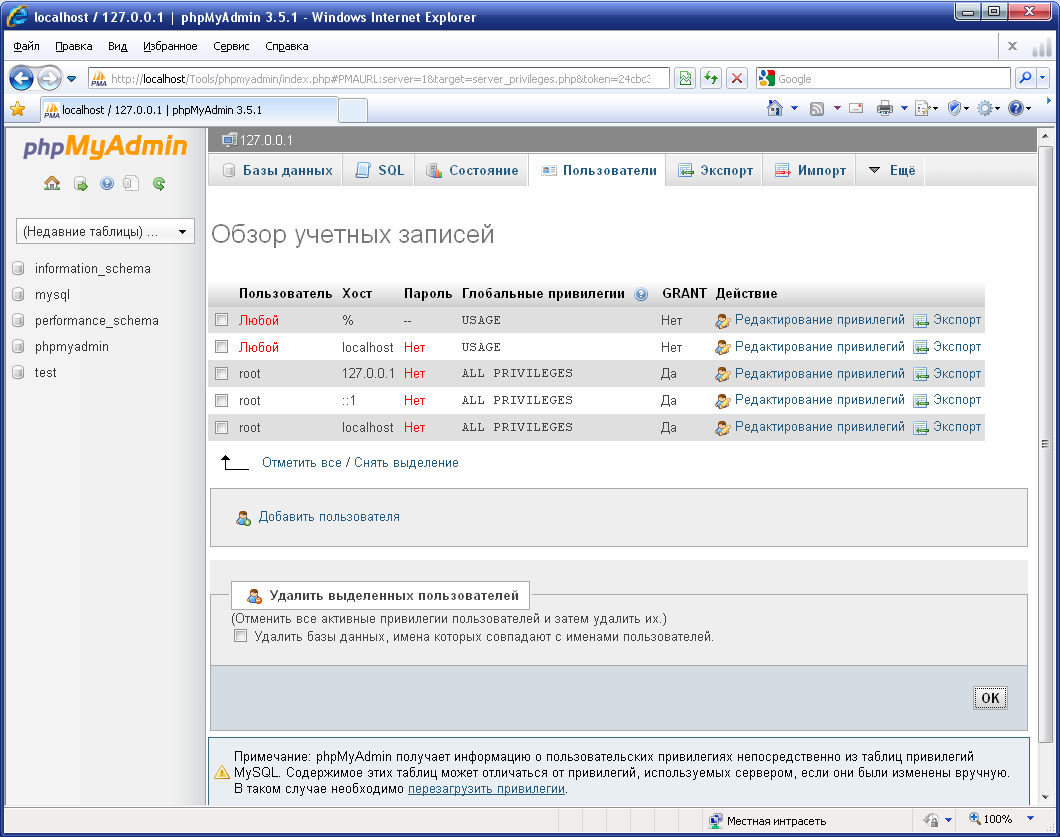The width and height of the screenshot is (1060, 837).
Task: Expand the Home button dropdown arrow
Action: (x=794, y=108)
